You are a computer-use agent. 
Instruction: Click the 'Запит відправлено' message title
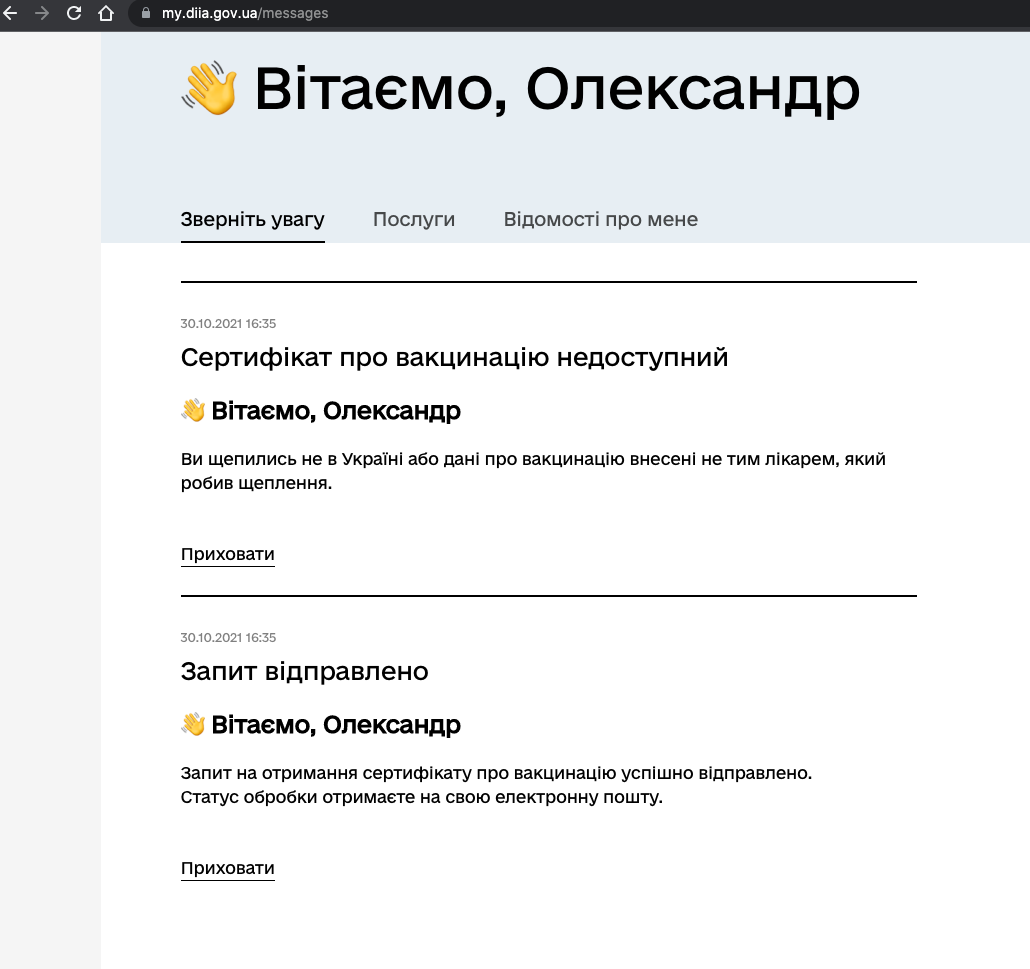click(x=304, y=671)
